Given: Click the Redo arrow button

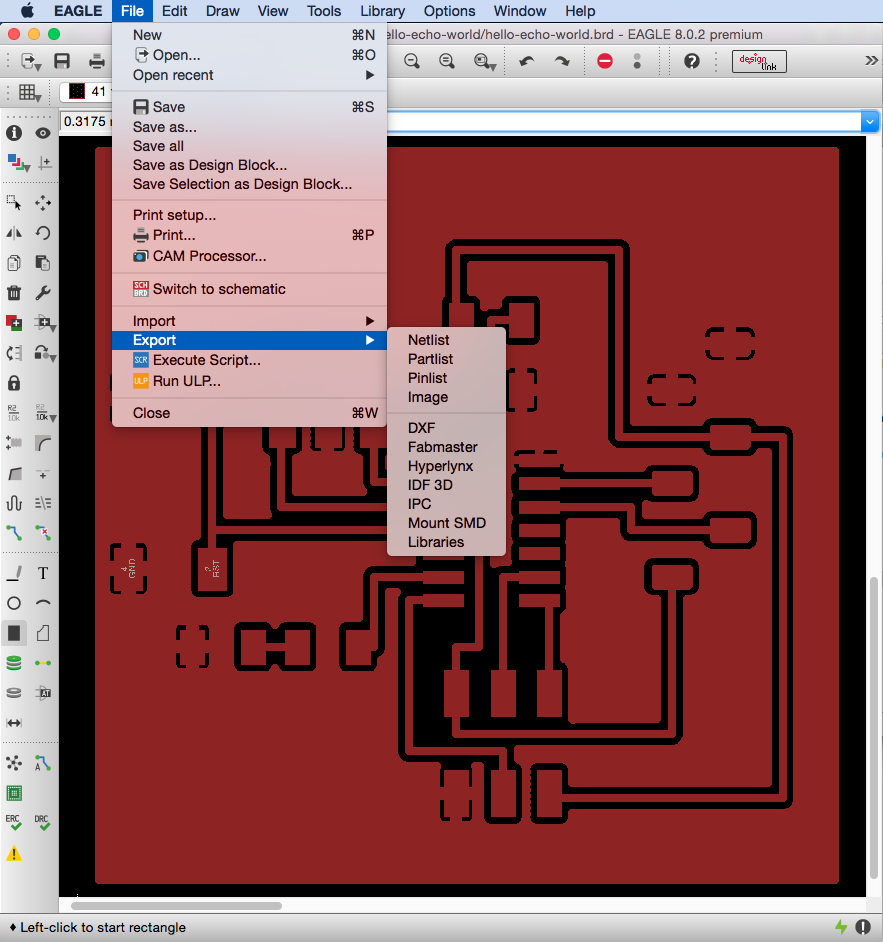Looking at the screenshot, I should coord(562,61).
